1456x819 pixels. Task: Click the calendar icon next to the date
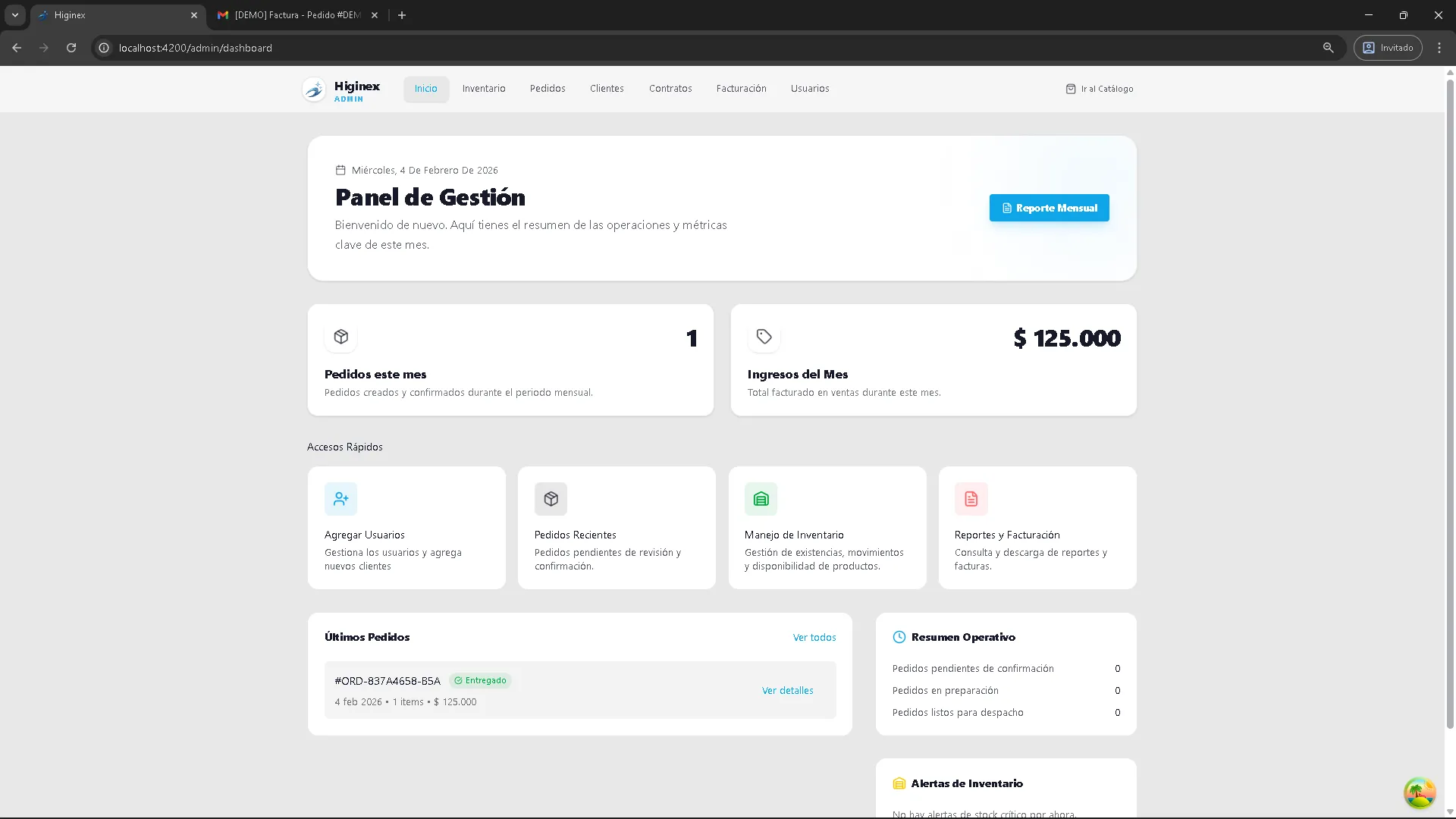tap(339, 170)
